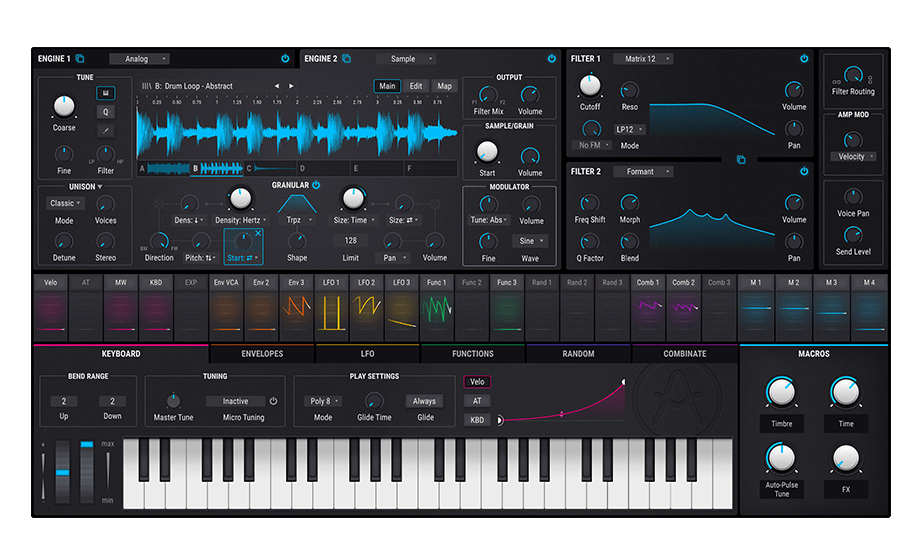Click the Engine 2 copy icon
The height and width of the screenshot is (534, 921).
347,59
